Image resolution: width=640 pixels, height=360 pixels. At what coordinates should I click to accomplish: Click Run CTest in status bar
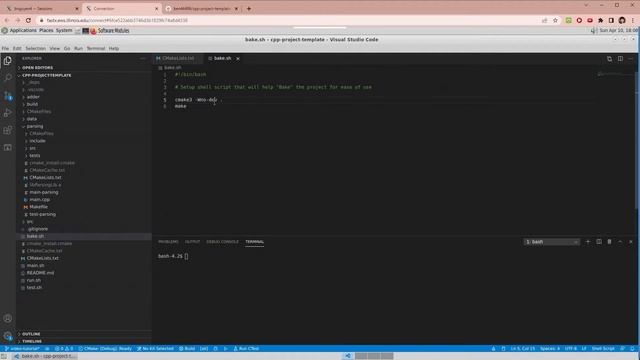click(246, 349)
